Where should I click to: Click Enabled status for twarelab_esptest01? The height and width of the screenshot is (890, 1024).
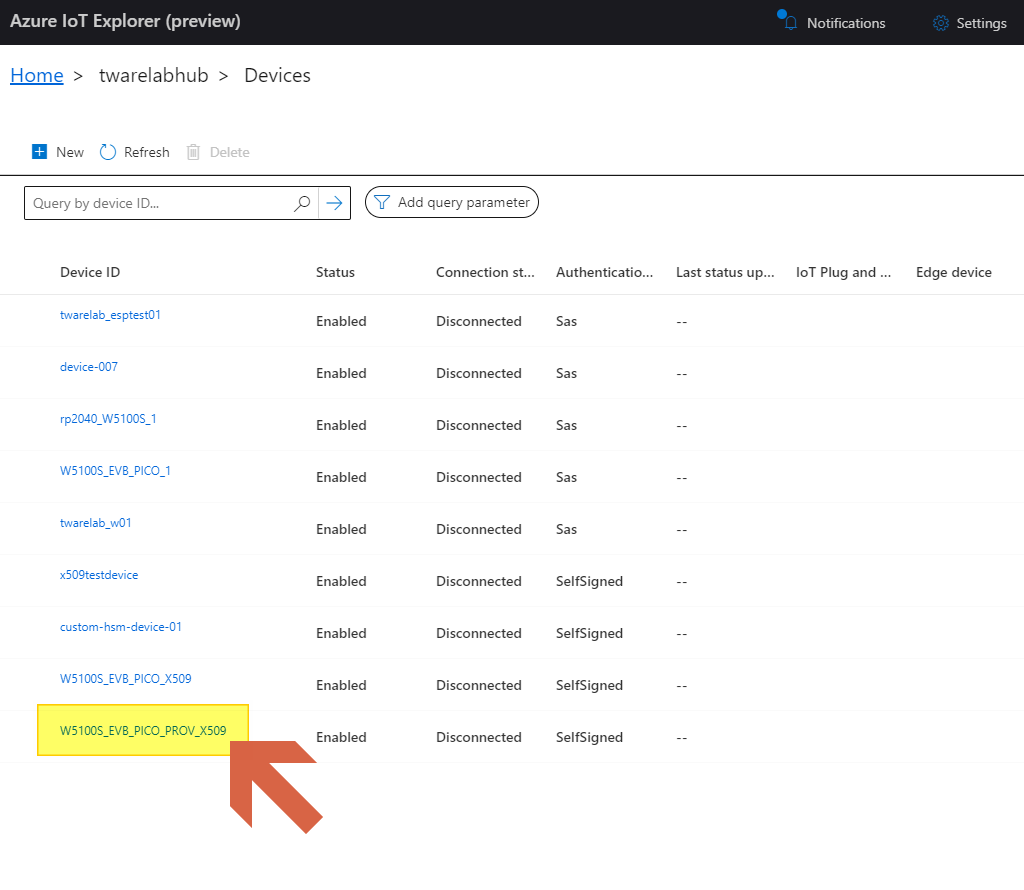342,321
